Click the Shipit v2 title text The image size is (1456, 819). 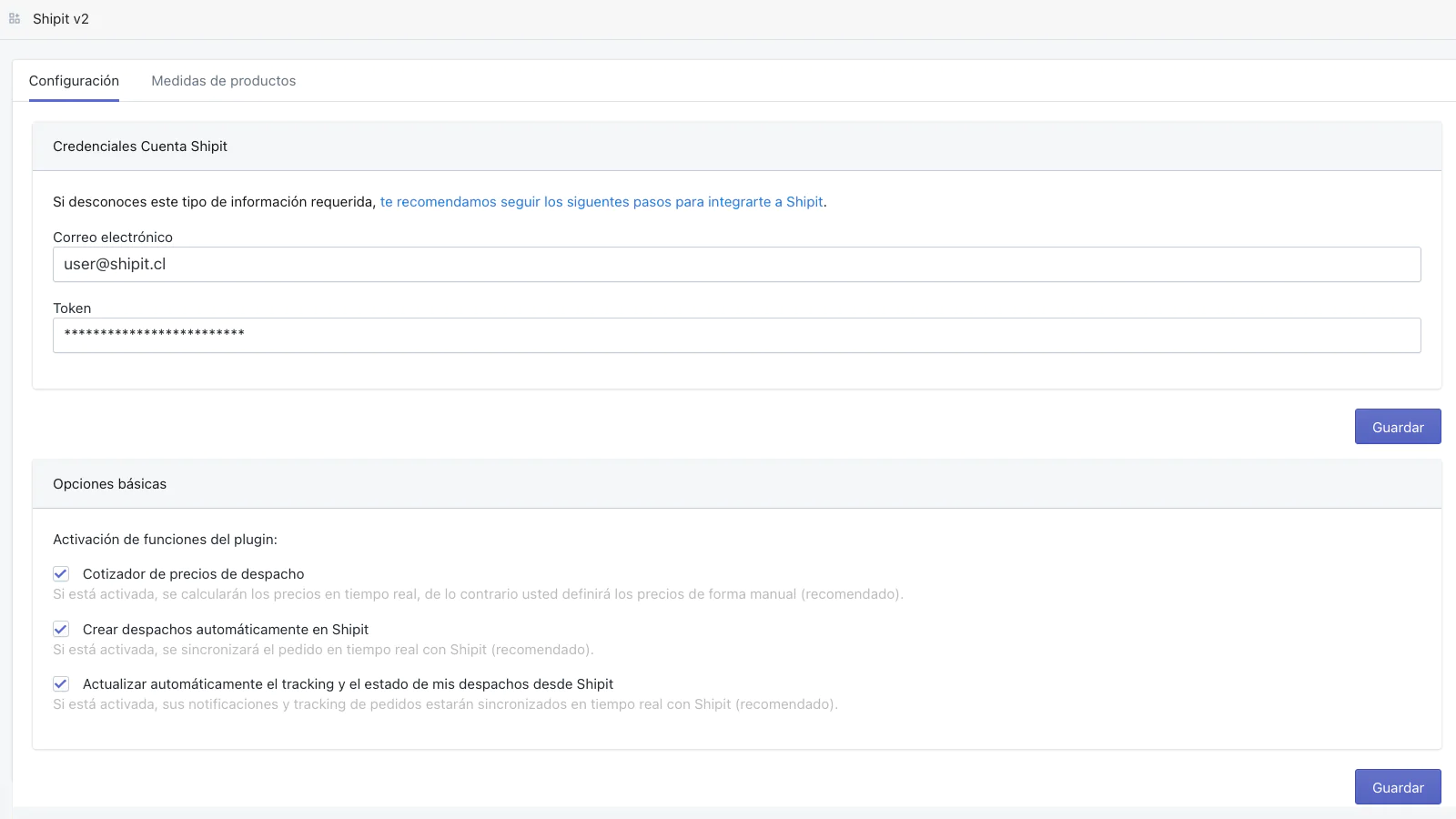pyautogui.click(x=61, y=19)
